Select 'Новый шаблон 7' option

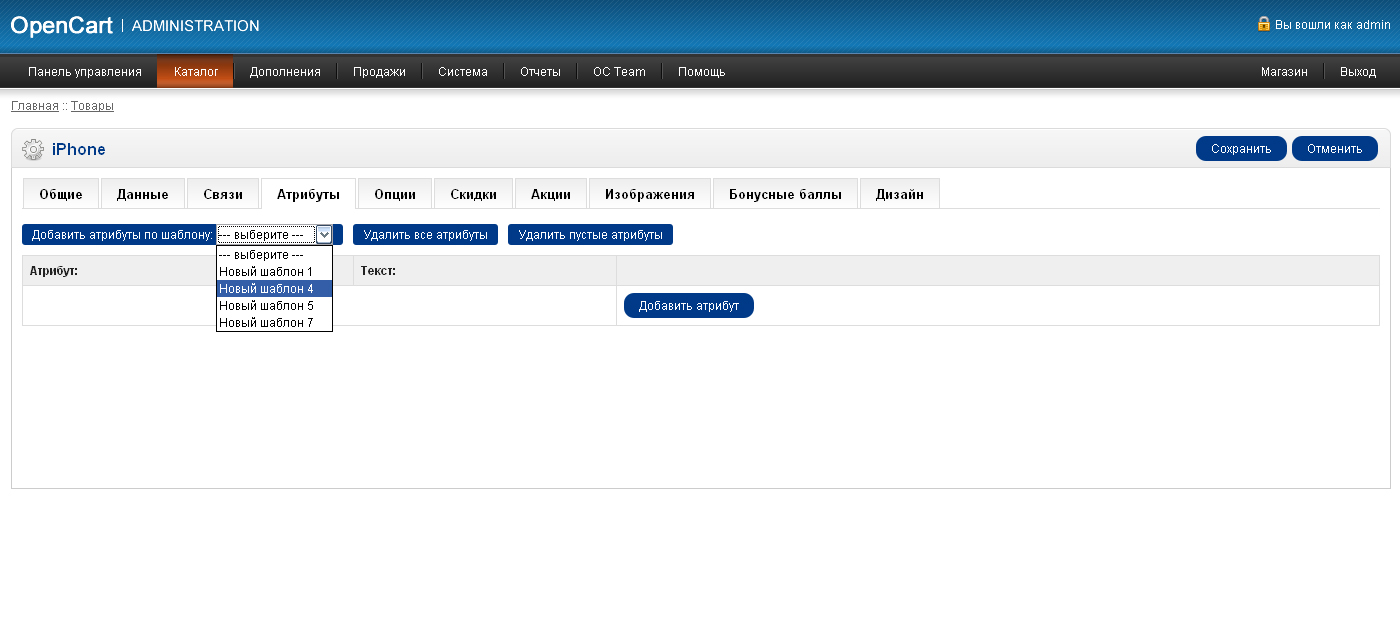(274, 322)
